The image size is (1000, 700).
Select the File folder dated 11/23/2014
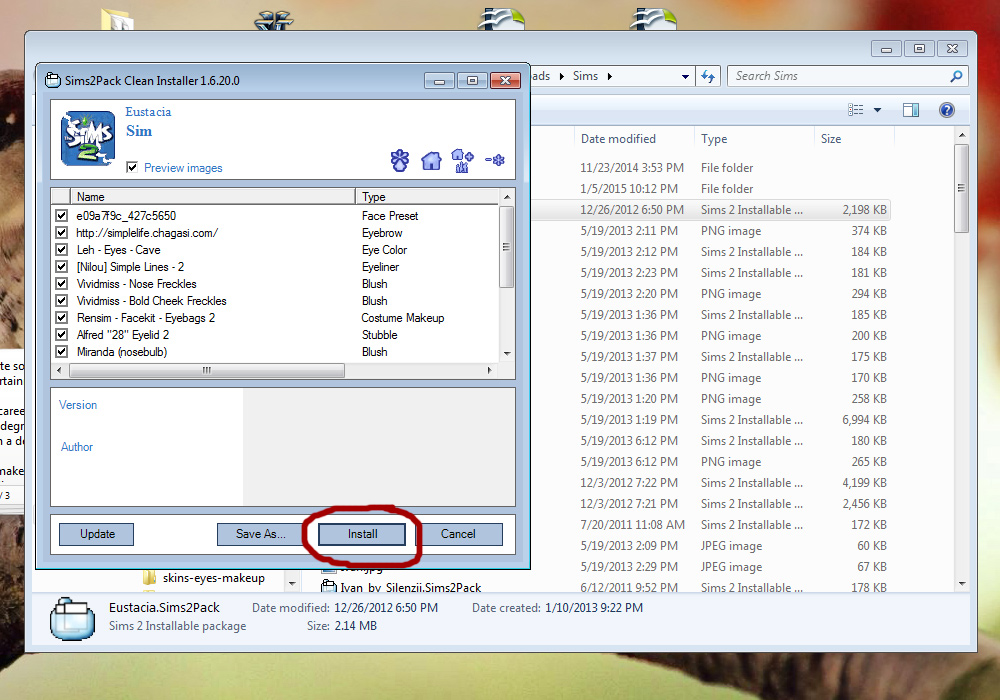[711, 168]
